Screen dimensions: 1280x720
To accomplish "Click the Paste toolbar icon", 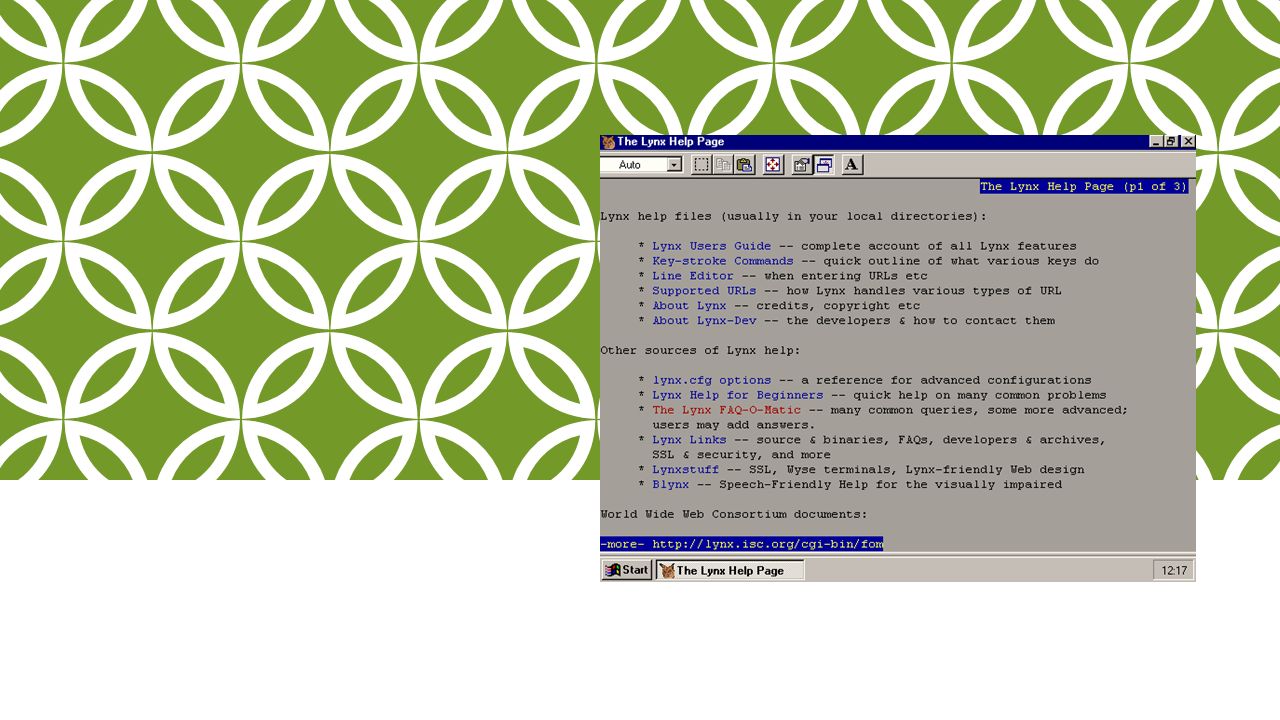I will click(x=744, y=165).
